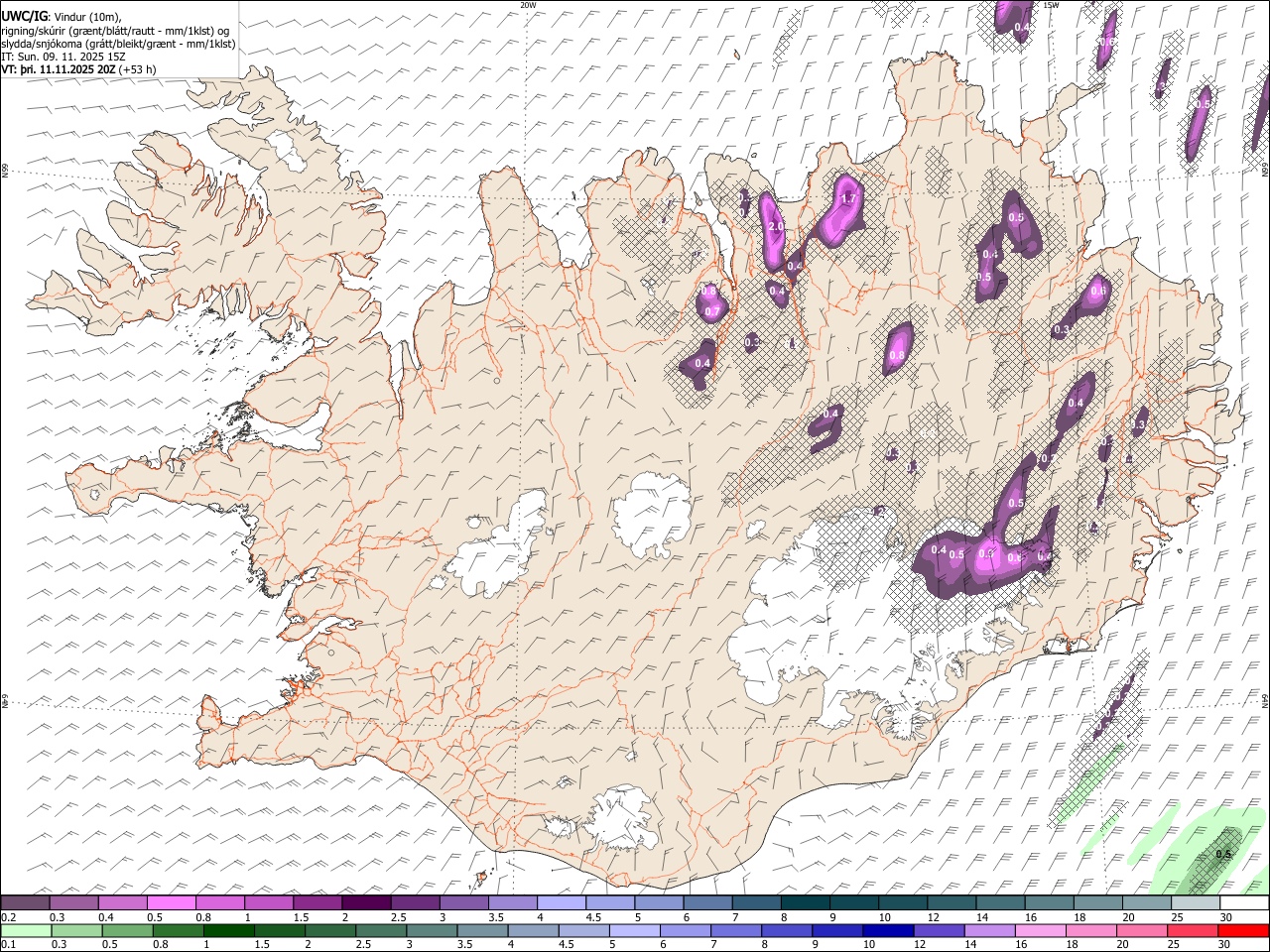Click the darkest purple 2 snow legend swatch

tap(366, 903)
